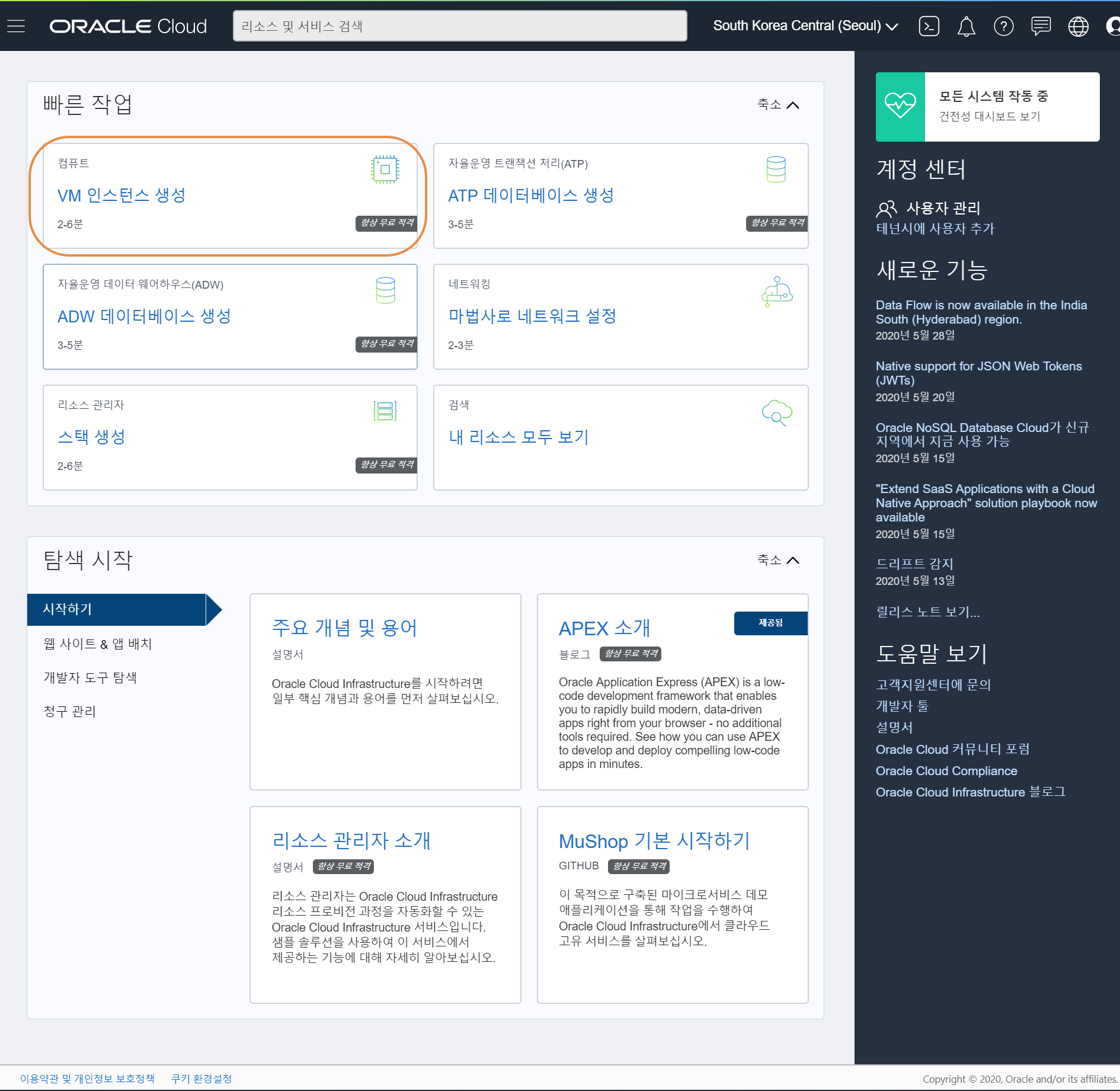The width and height of the screenshot is (1120, 1091).
Task: Open VM 인스턴스 생성 link
Action: [x=121, y=195]
